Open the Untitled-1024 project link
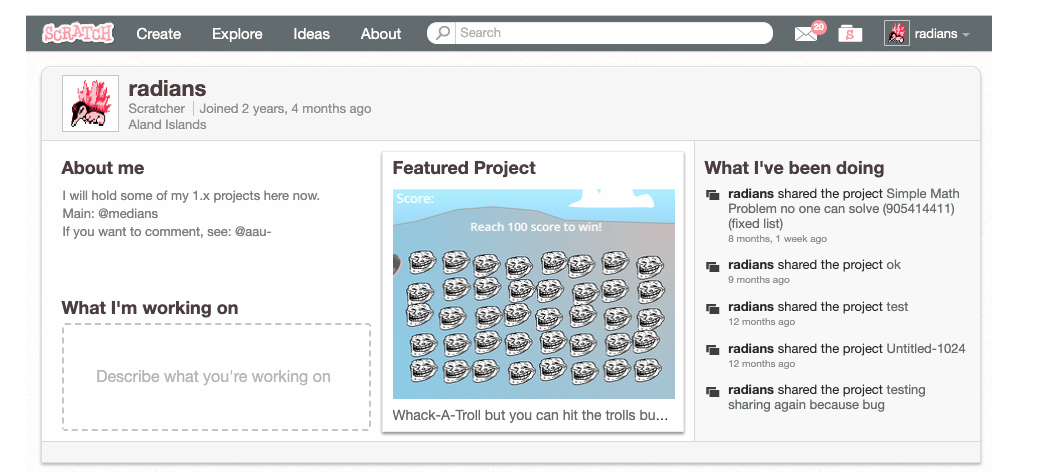Viewport: 1049px width, 475px height. coord(926,349)
